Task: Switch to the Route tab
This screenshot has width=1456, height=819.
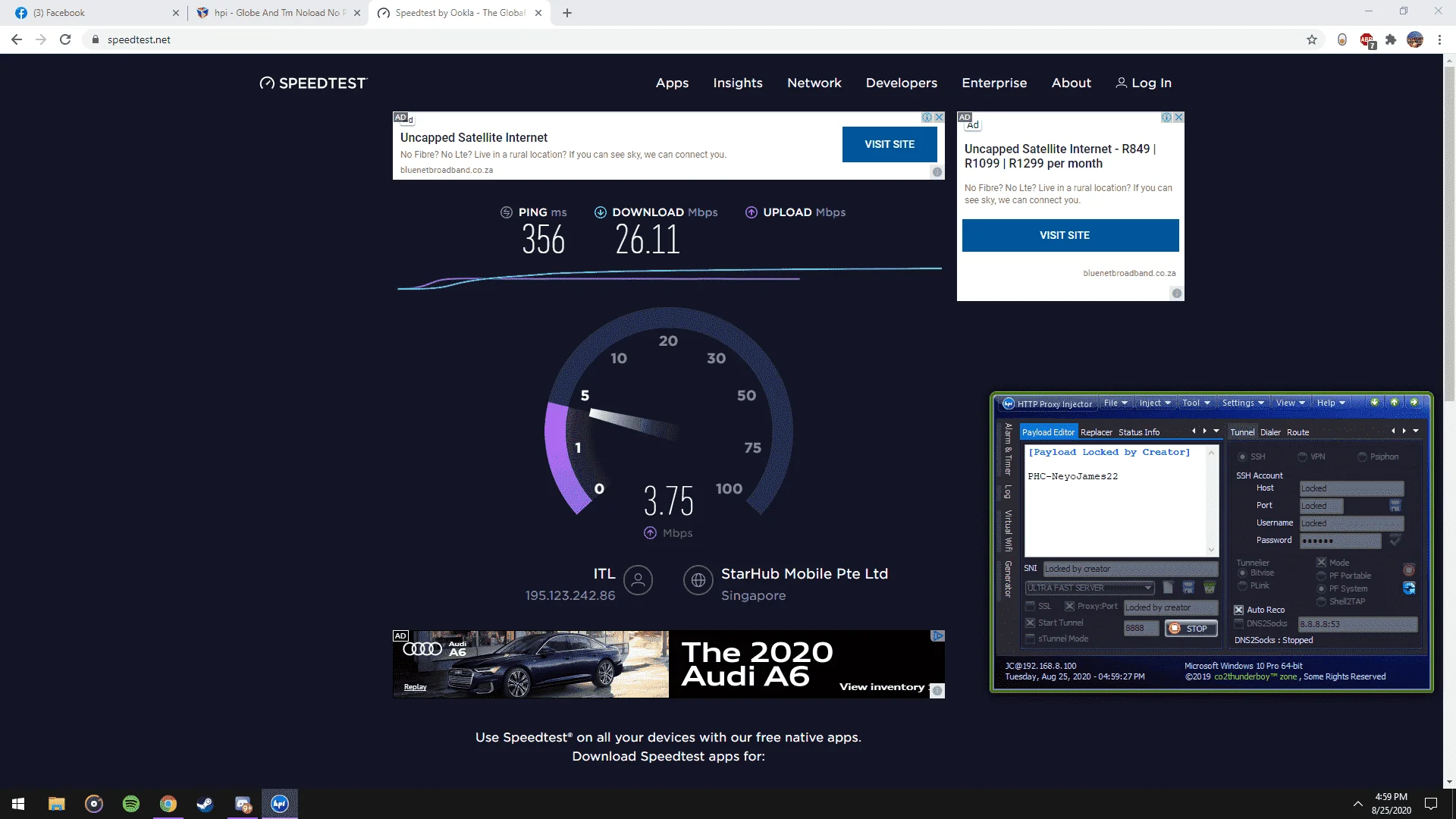Action: (x=1298, y=432)
